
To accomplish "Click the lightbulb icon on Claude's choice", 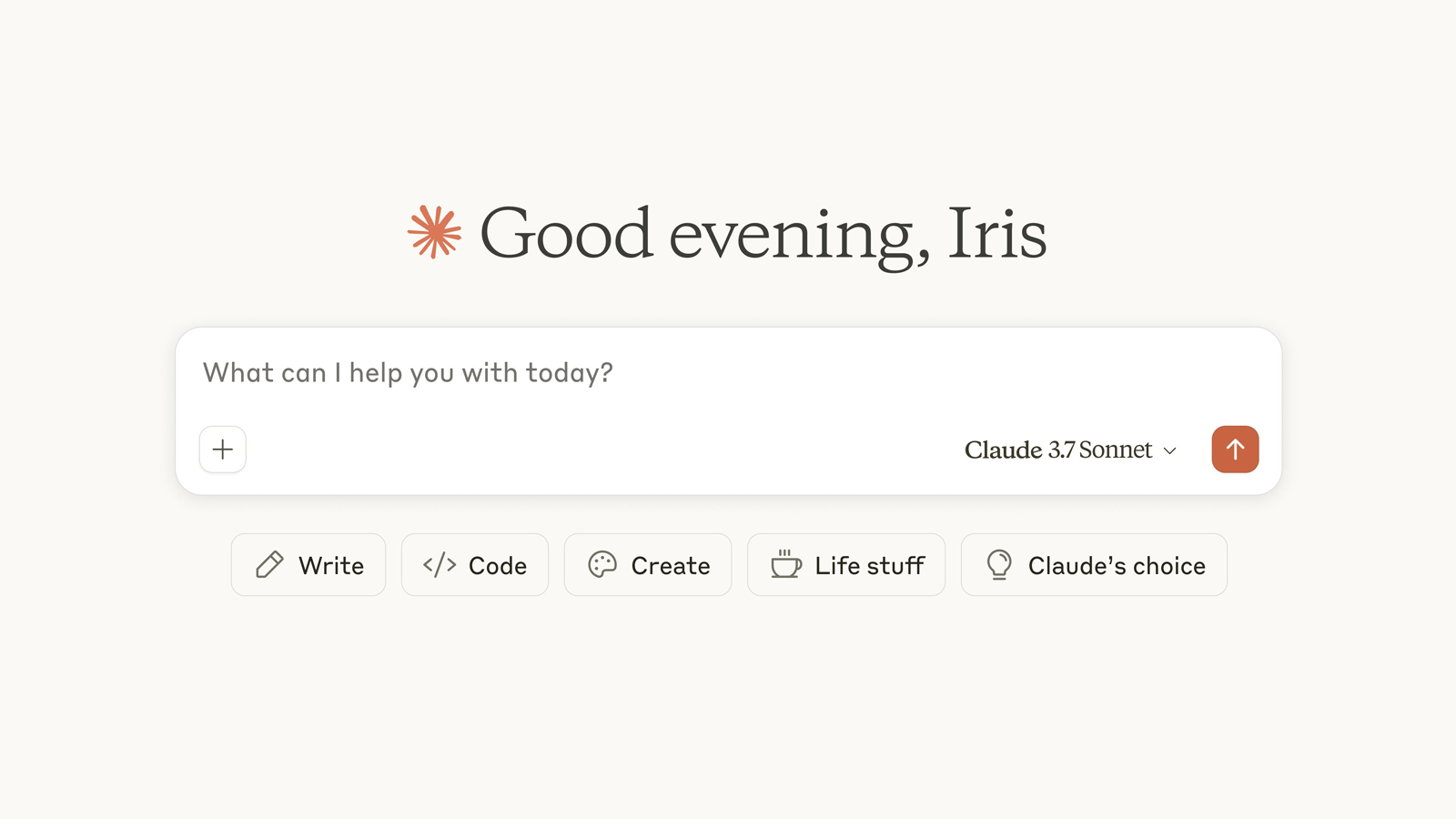I will coord(999,565).
